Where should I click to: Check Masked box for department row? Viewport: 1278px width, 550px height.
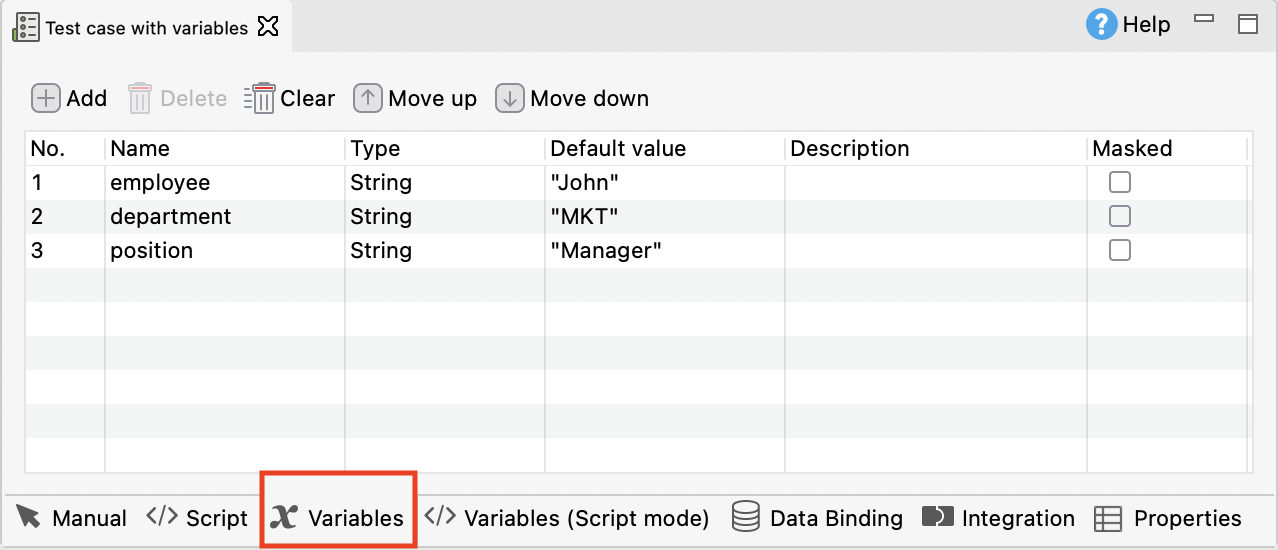click(x=1120, y=216)
